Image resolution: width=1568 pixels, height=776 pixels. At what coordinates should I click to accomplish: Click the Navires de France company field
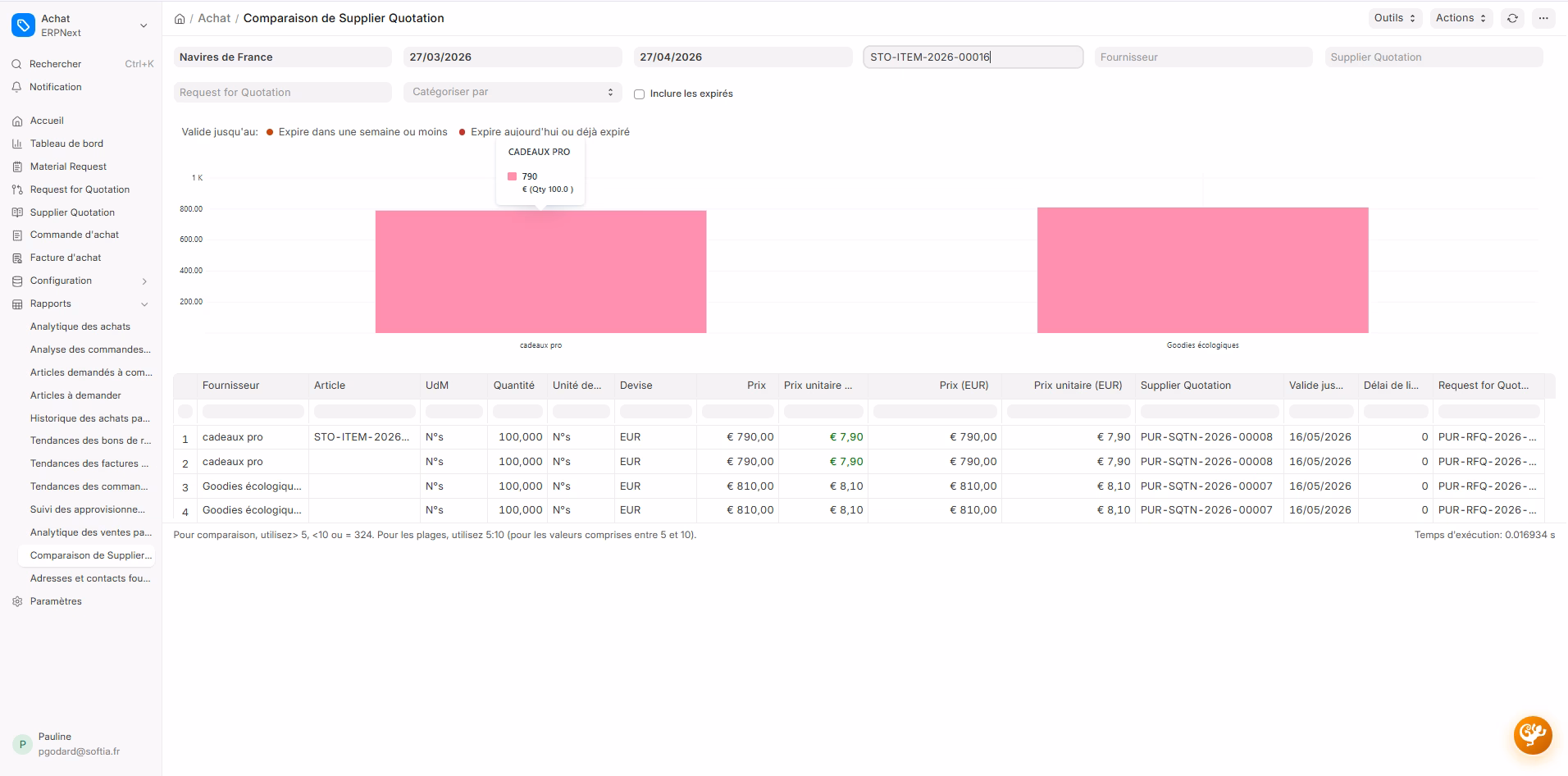point(282,57)
